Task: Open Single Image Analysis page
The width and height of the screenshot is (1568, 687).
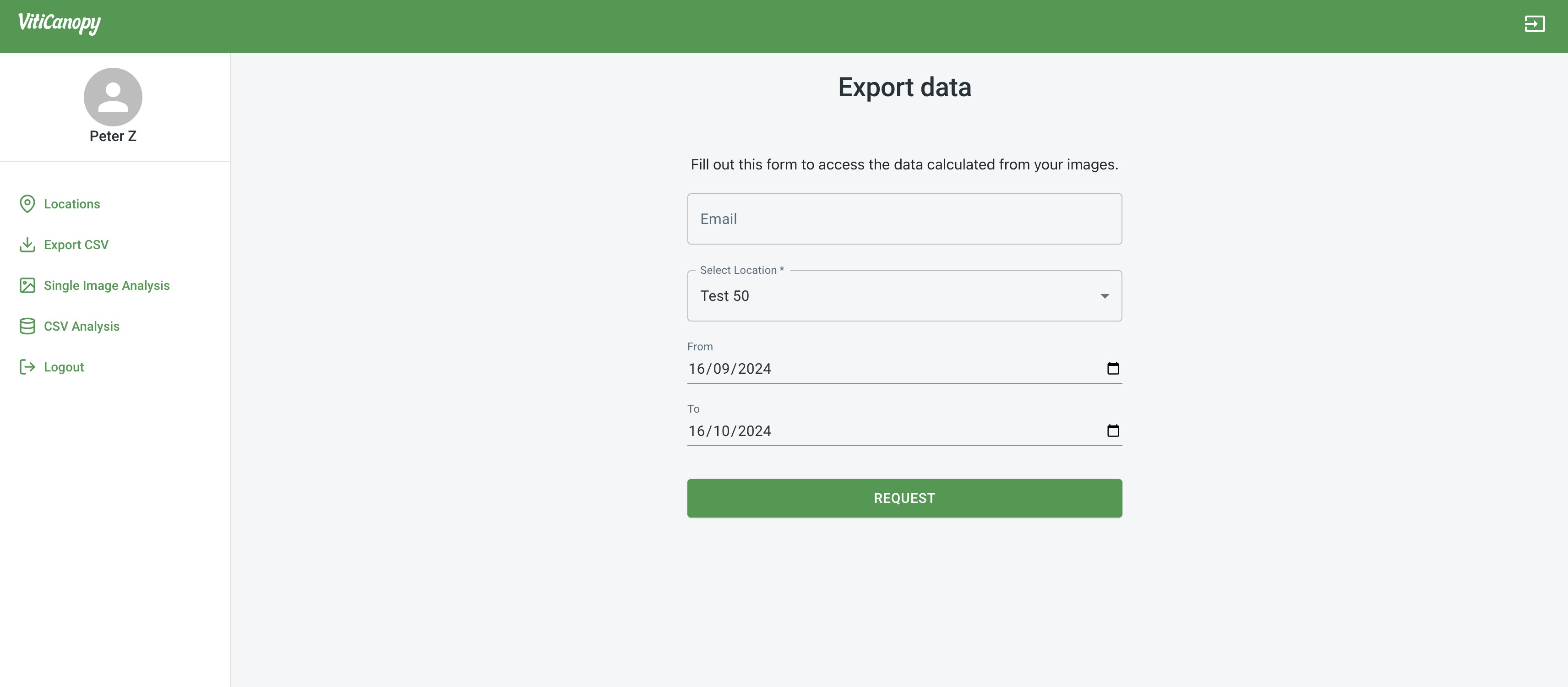Action: click(107, 285)
